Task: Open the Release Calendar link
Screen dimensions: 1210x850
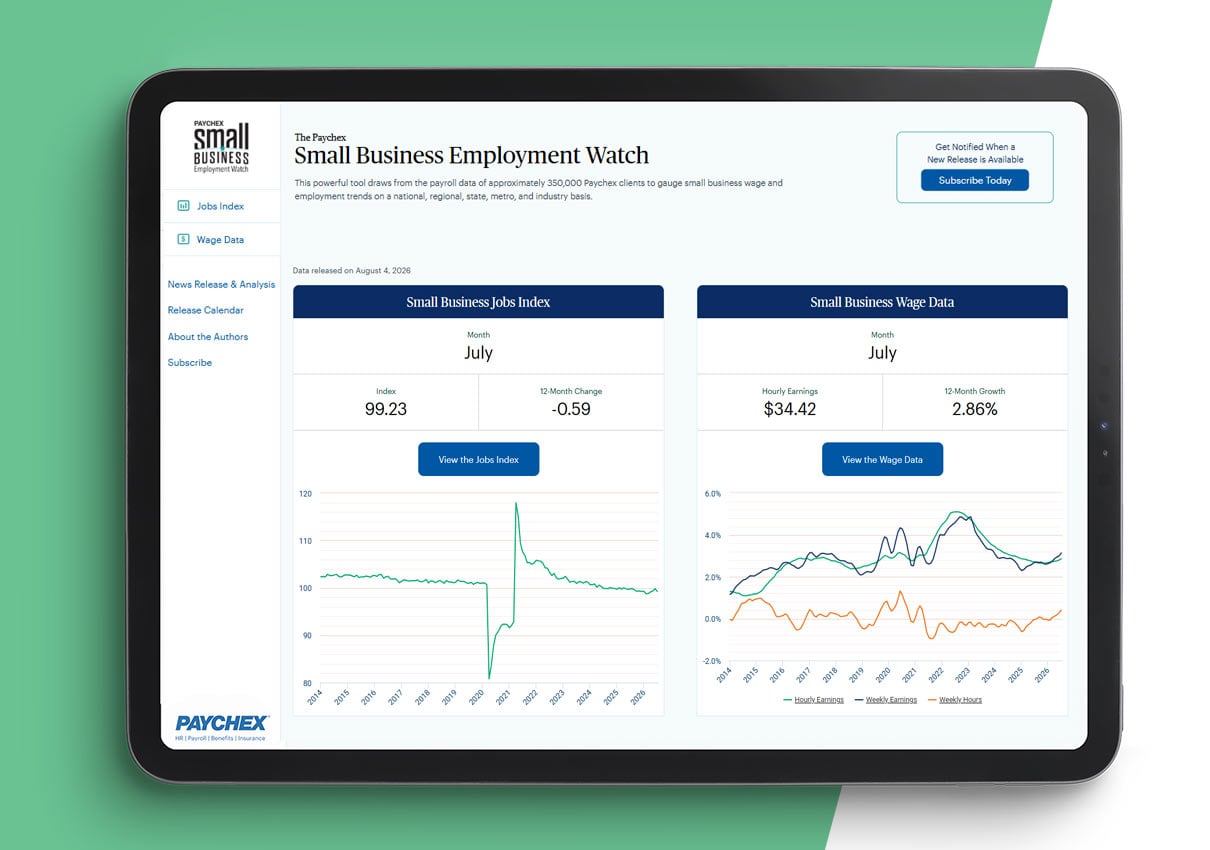Action: 205,311
